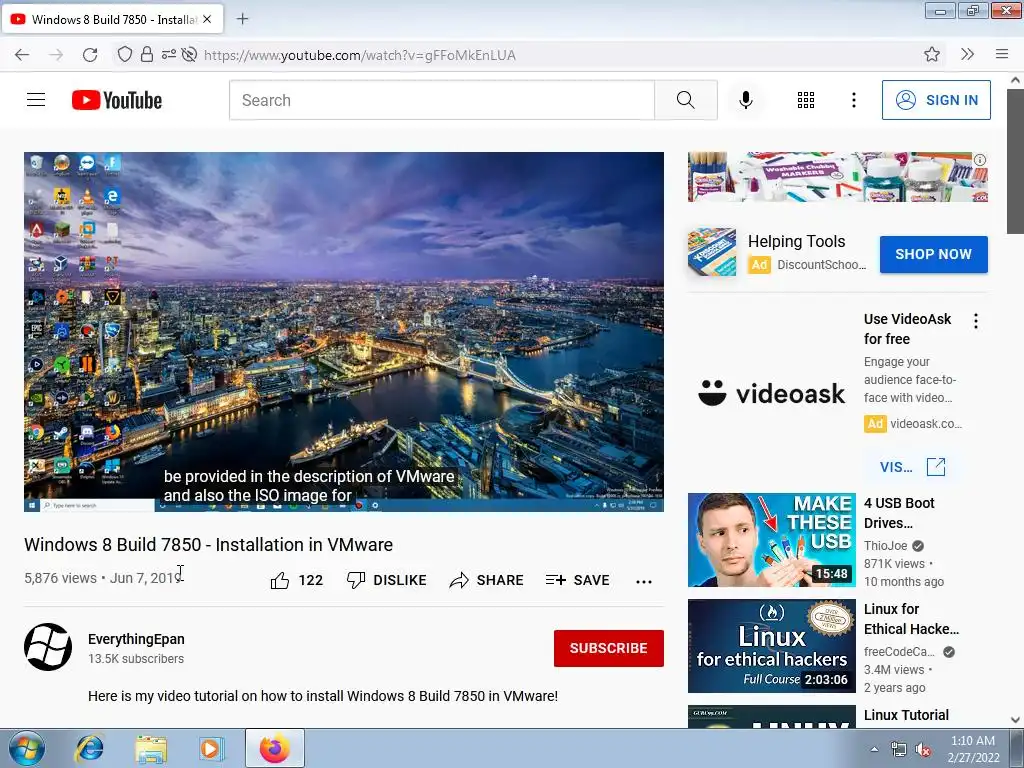Open more actions ellipsis below video
The image size is (1024, 768).
pos(644,581)
